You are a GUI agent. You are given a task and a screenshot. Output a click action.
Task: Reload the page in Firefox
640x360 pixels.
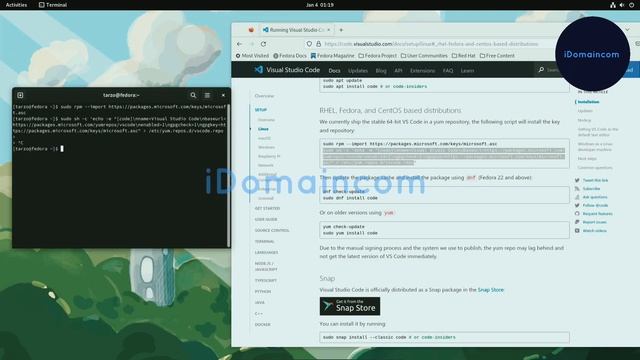click(x=264, y=44)
